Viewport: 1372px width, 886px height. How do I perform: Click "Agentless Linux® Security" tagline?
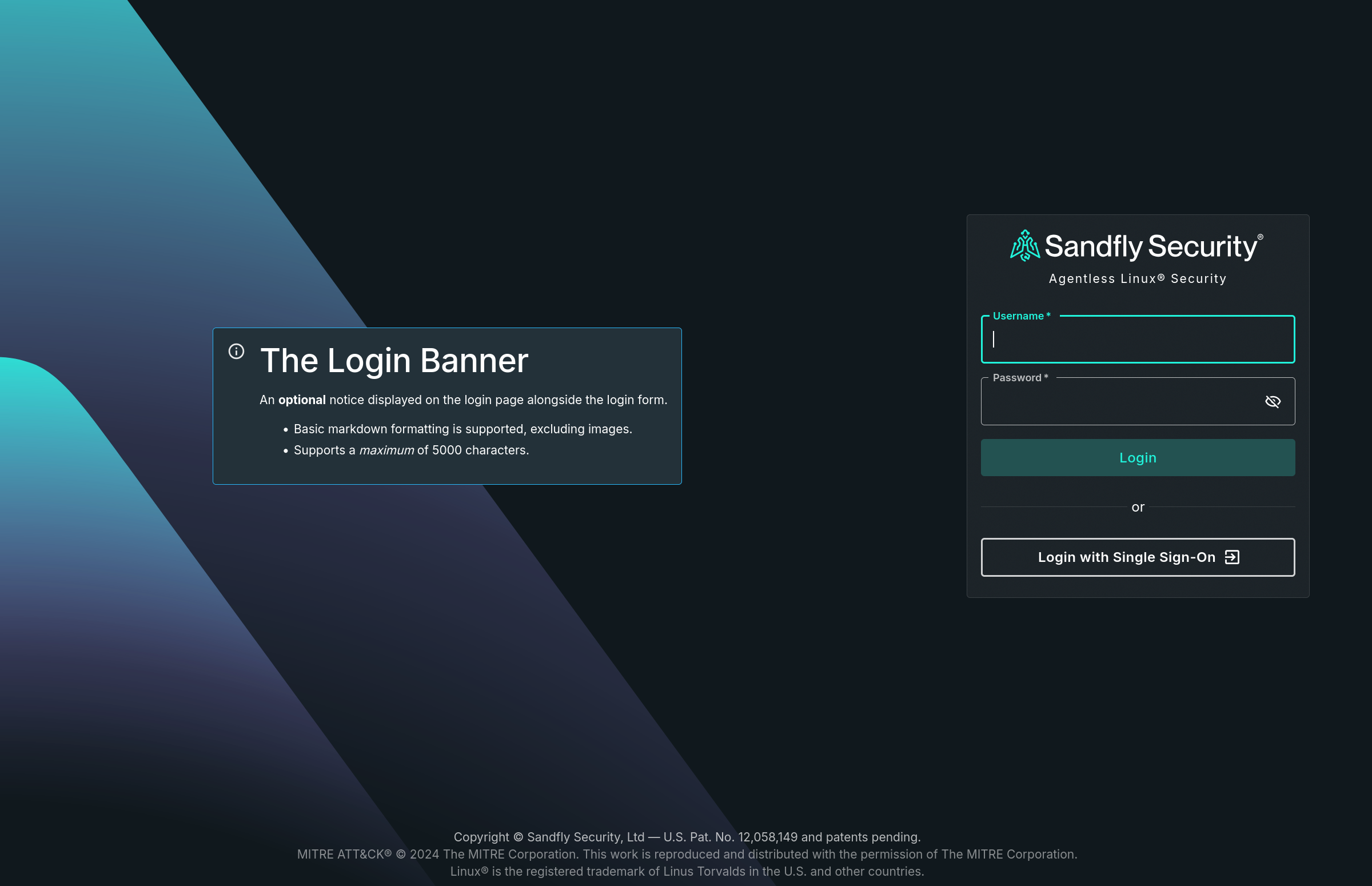tap(1137, 279)
